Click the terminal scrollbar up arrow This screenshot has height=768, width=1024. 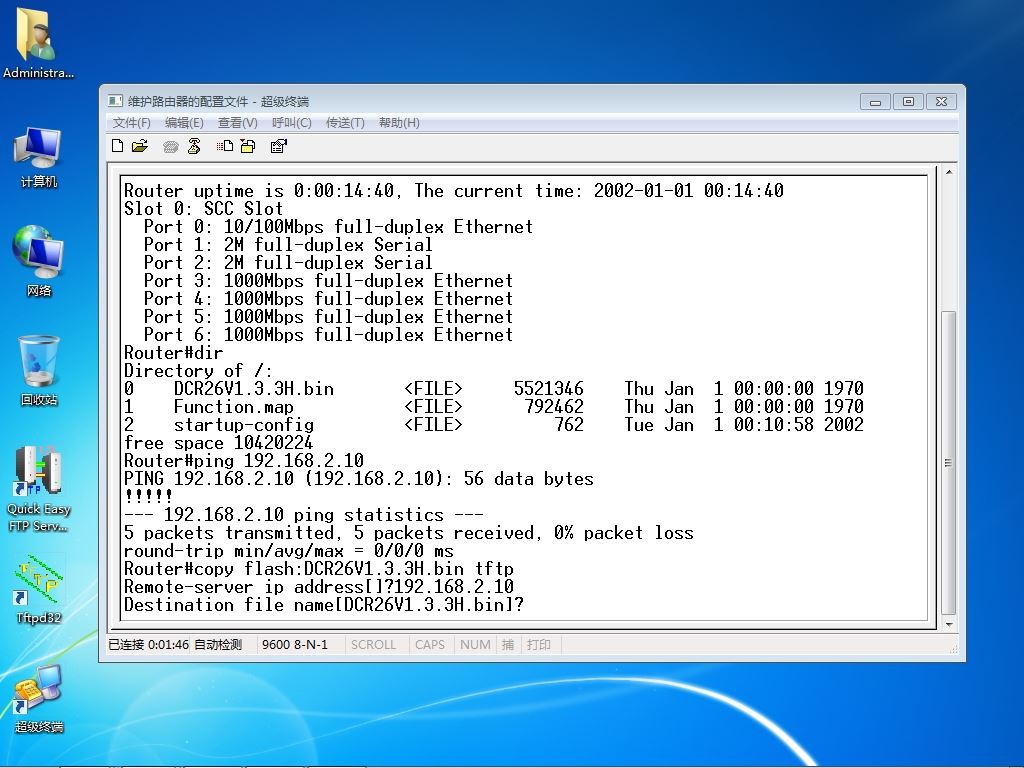[x=949, y=172]
